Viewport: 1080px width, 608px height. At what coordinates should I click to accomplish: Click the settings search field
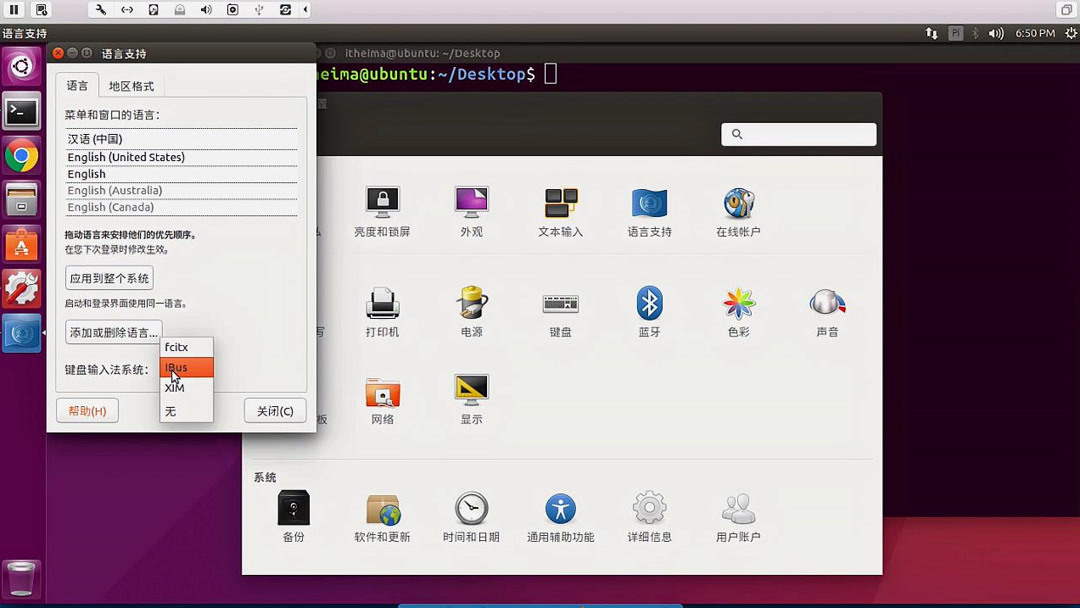798,133
